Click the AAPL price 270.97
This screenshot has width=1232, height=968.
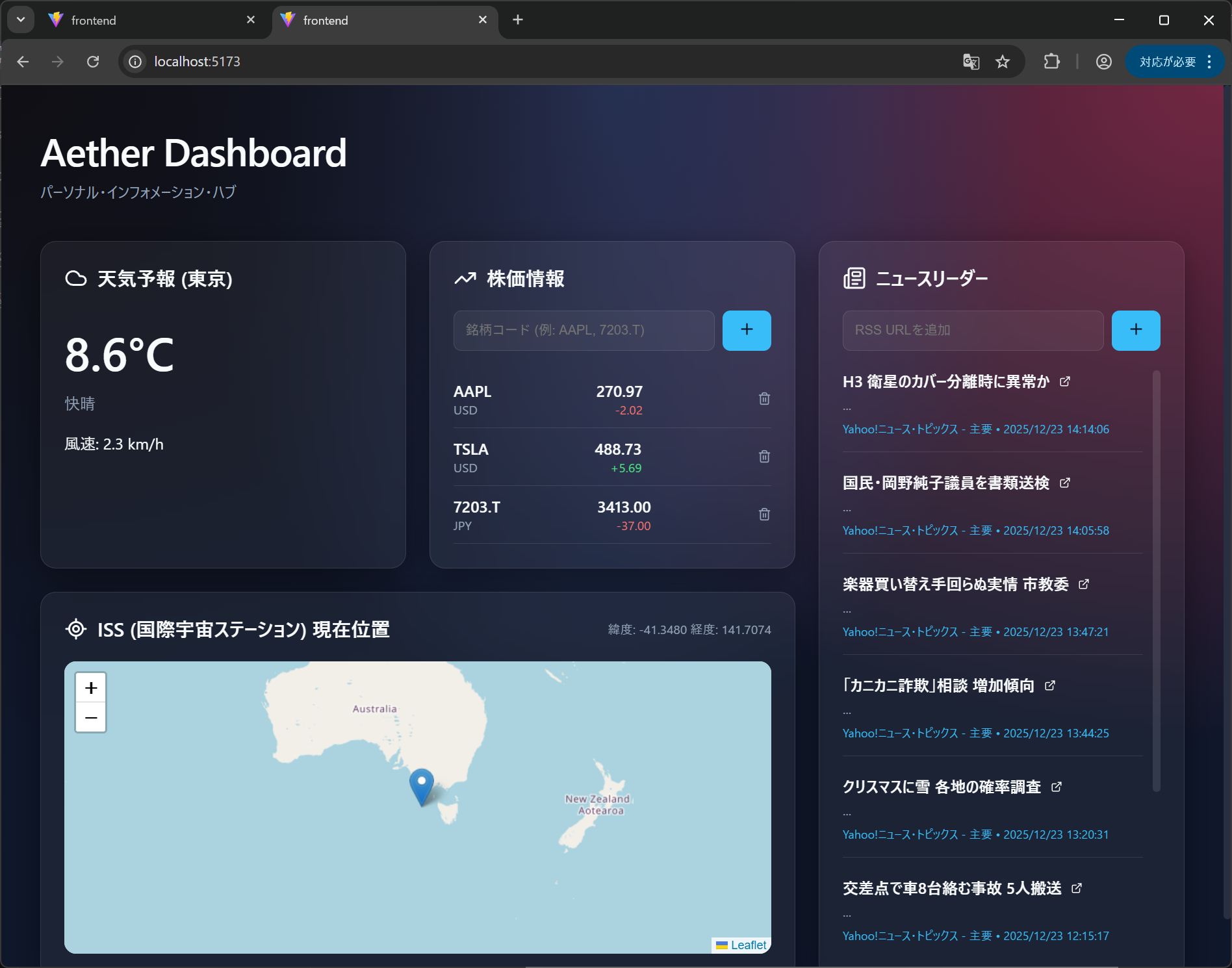[x=619, y=392]
